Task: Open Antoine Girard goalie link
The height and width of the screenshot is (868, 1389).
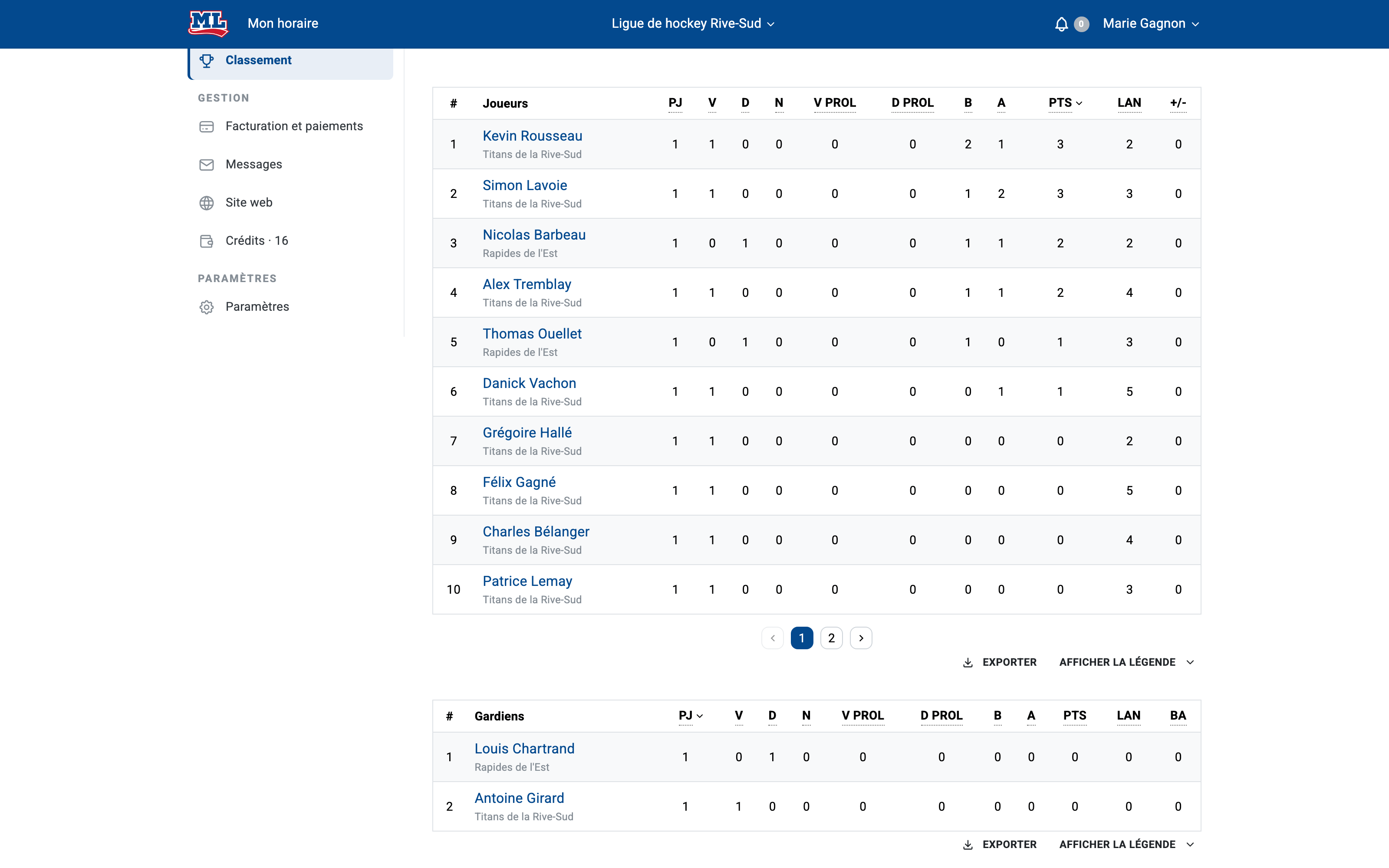Action: point(520,798)
